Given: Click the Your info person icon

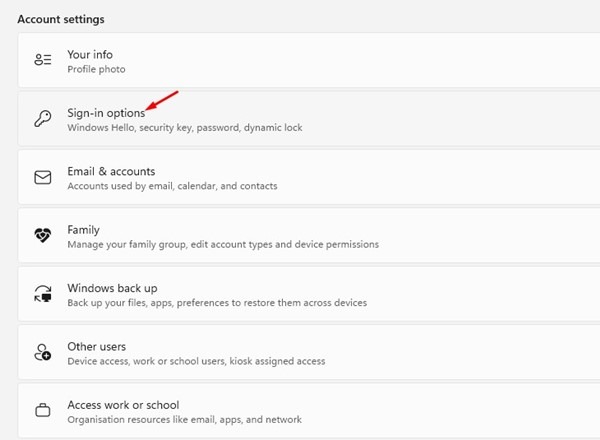Looking at the screenshot, I should (43, 60).
